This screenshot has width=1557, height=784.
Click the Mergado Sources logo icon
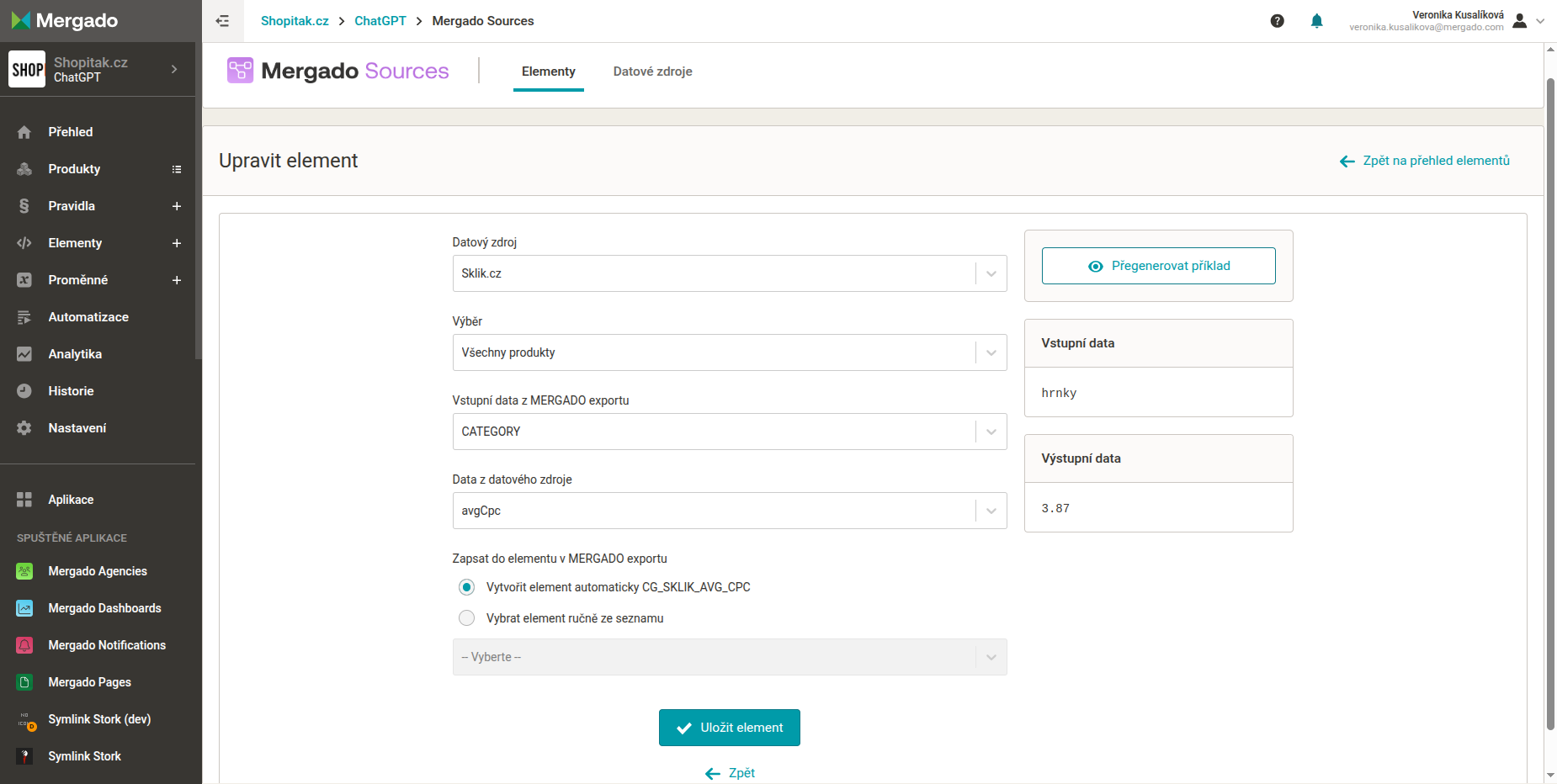pos(240,70)
